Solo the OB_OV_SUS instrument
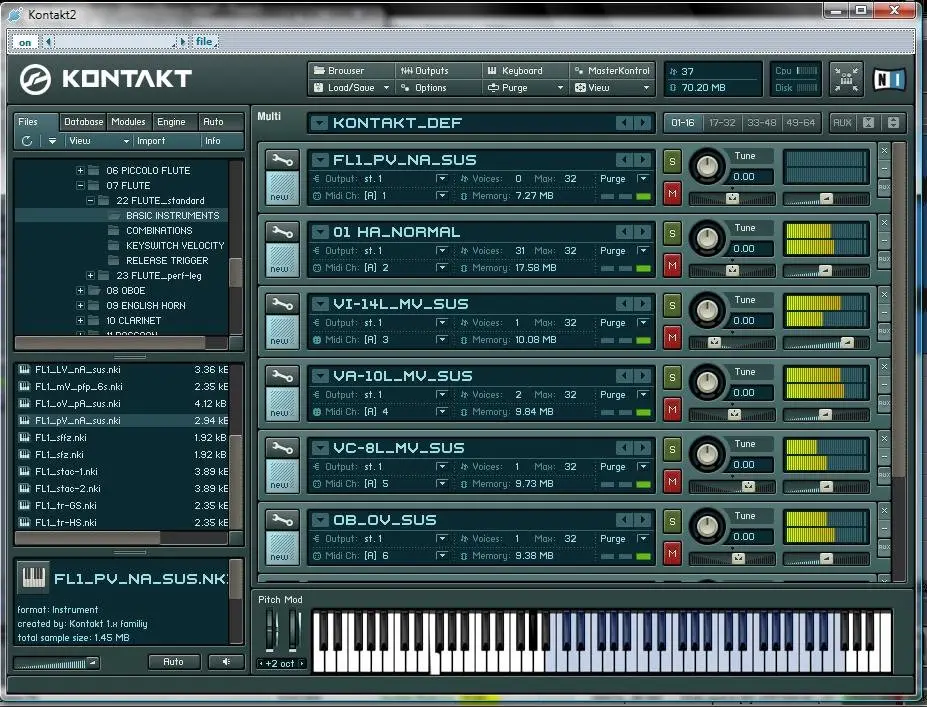The height and width of the screenshot is (707, 927). point(672,522)
